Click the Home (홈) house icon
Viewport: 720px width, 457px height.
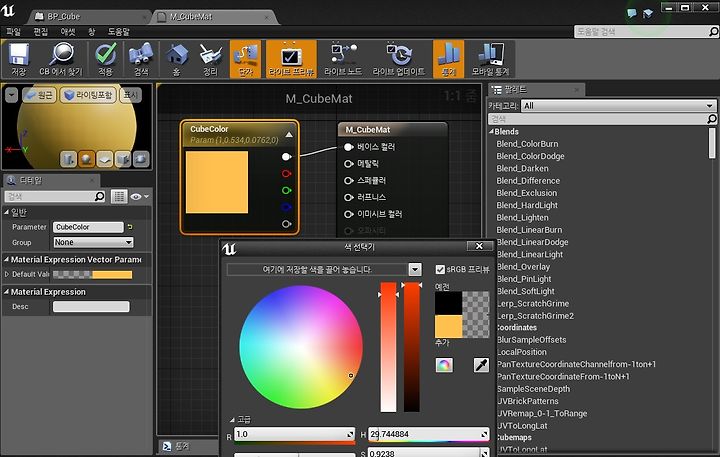pyautogui.click(x=177, y=59)
